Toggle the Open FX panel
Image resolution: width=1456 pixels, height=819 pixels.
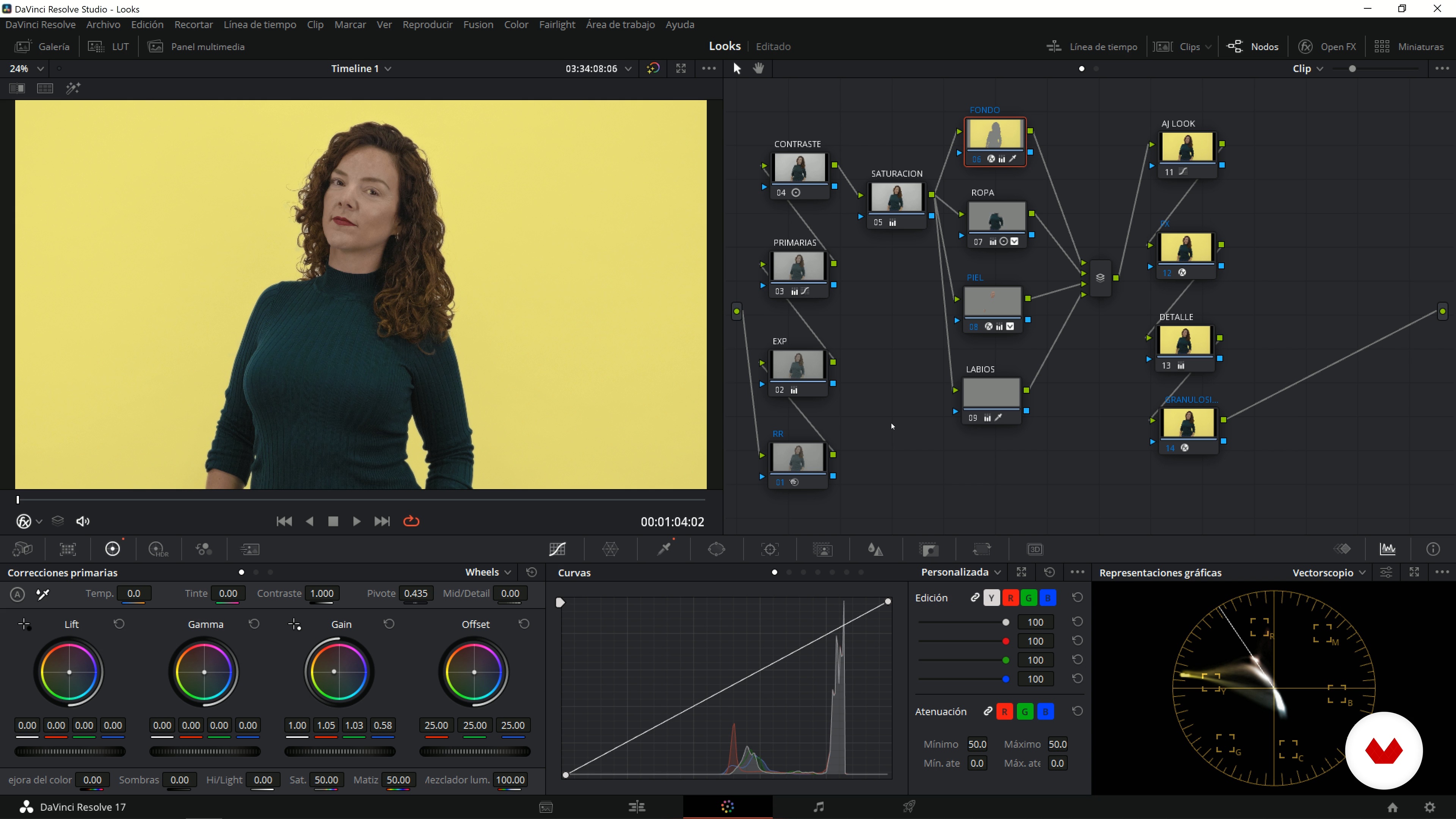[1327, 46]
